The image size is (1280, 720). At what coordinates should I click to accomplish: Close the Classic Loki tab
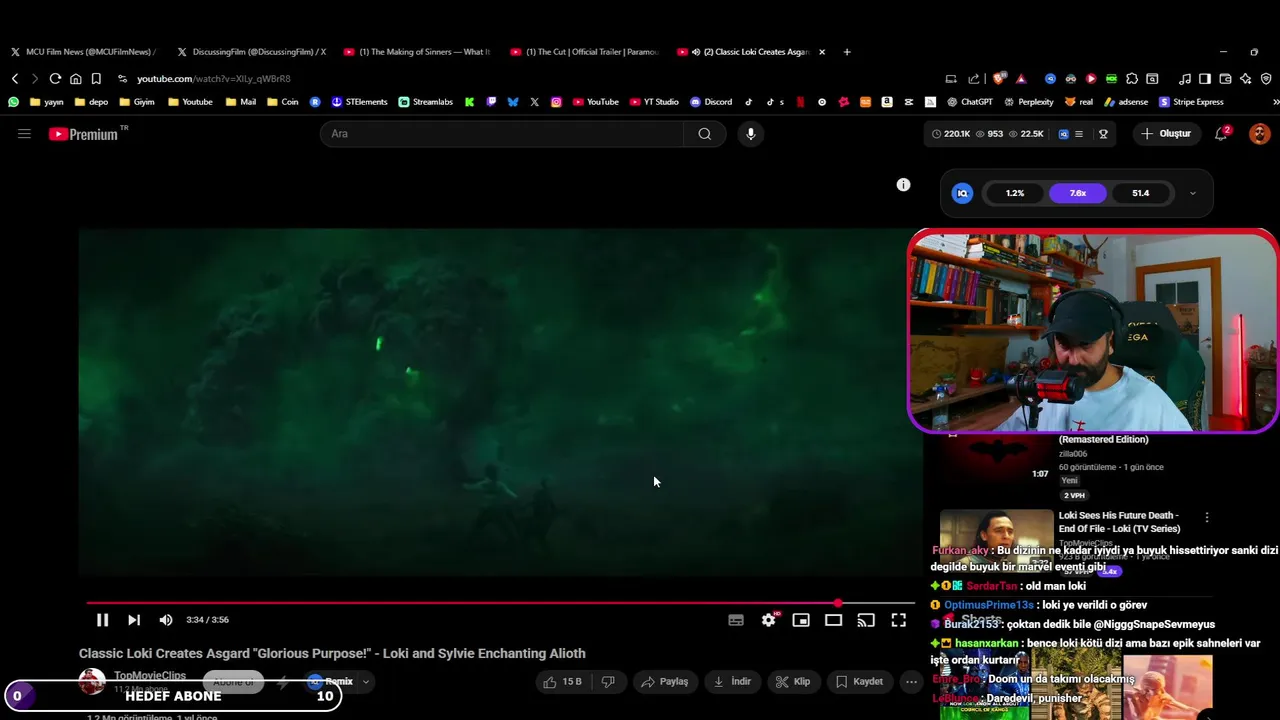point(822,52)
